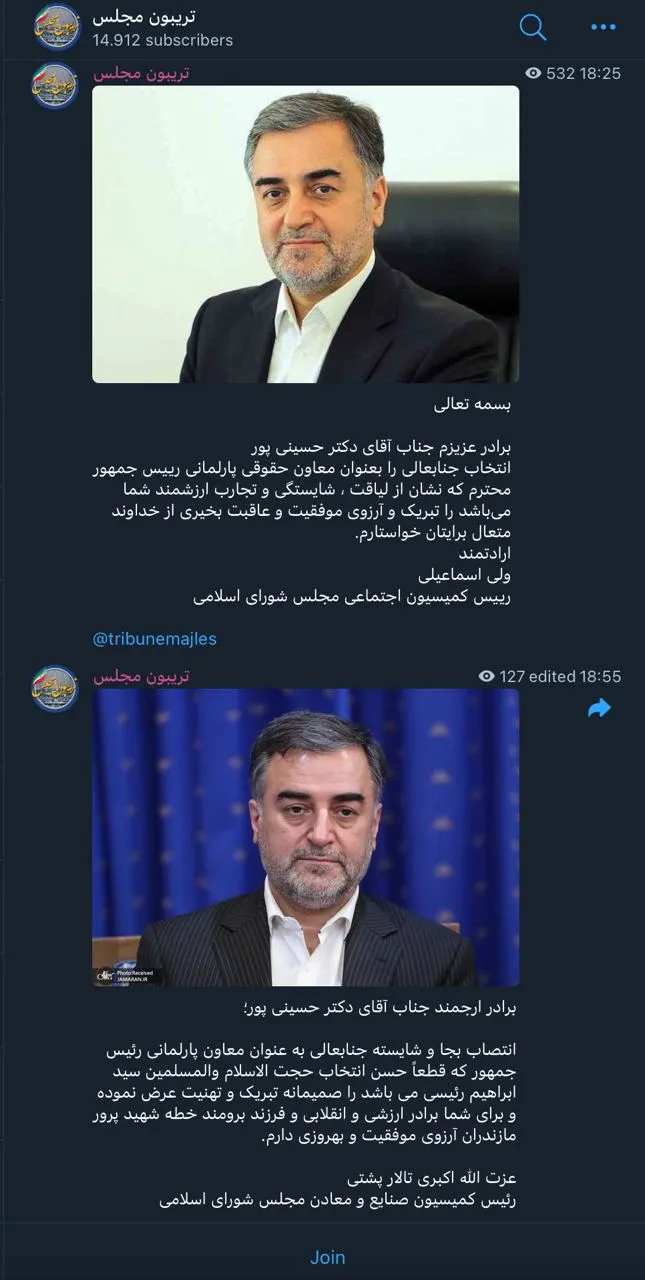This screenshot has height=1280, width=645.
Task: Click the 18:25 timestamp of first post
Action: tap(600, 73)
